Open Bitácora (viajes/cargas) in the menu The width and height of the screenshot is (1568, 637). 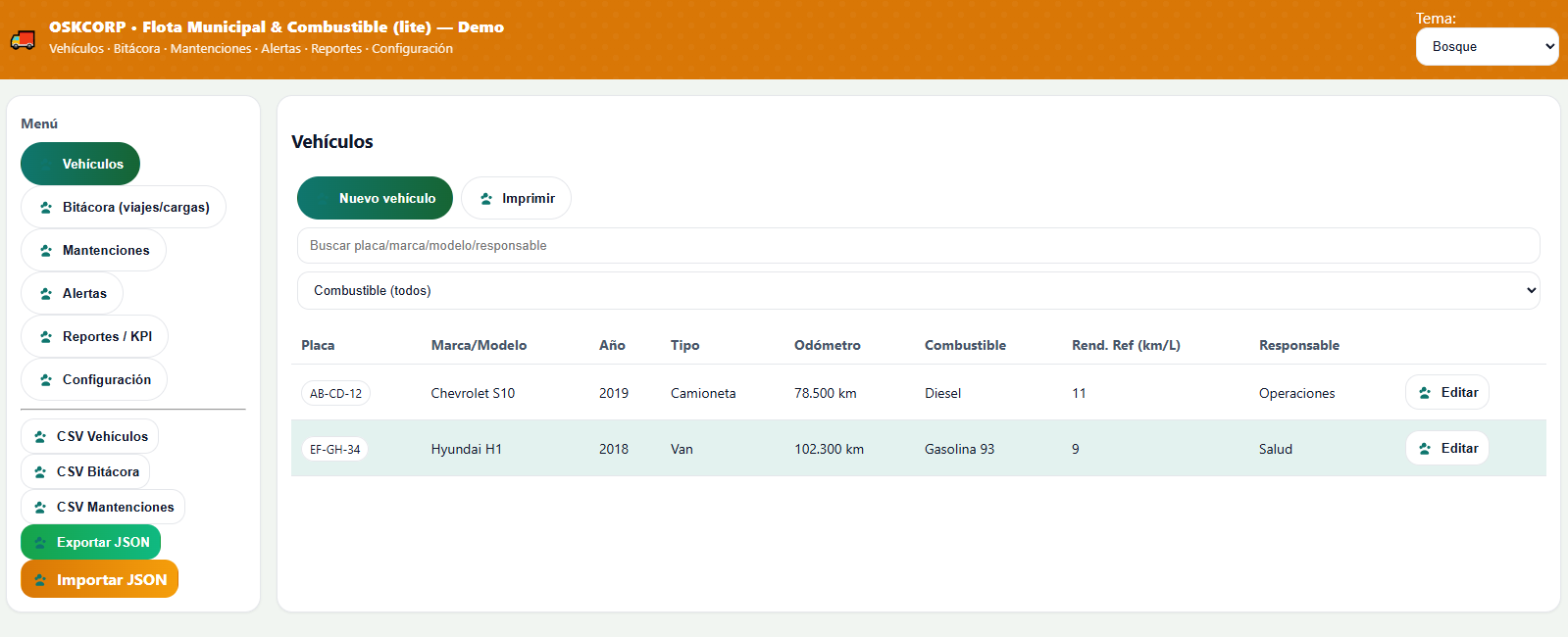[x=124, y=208]
